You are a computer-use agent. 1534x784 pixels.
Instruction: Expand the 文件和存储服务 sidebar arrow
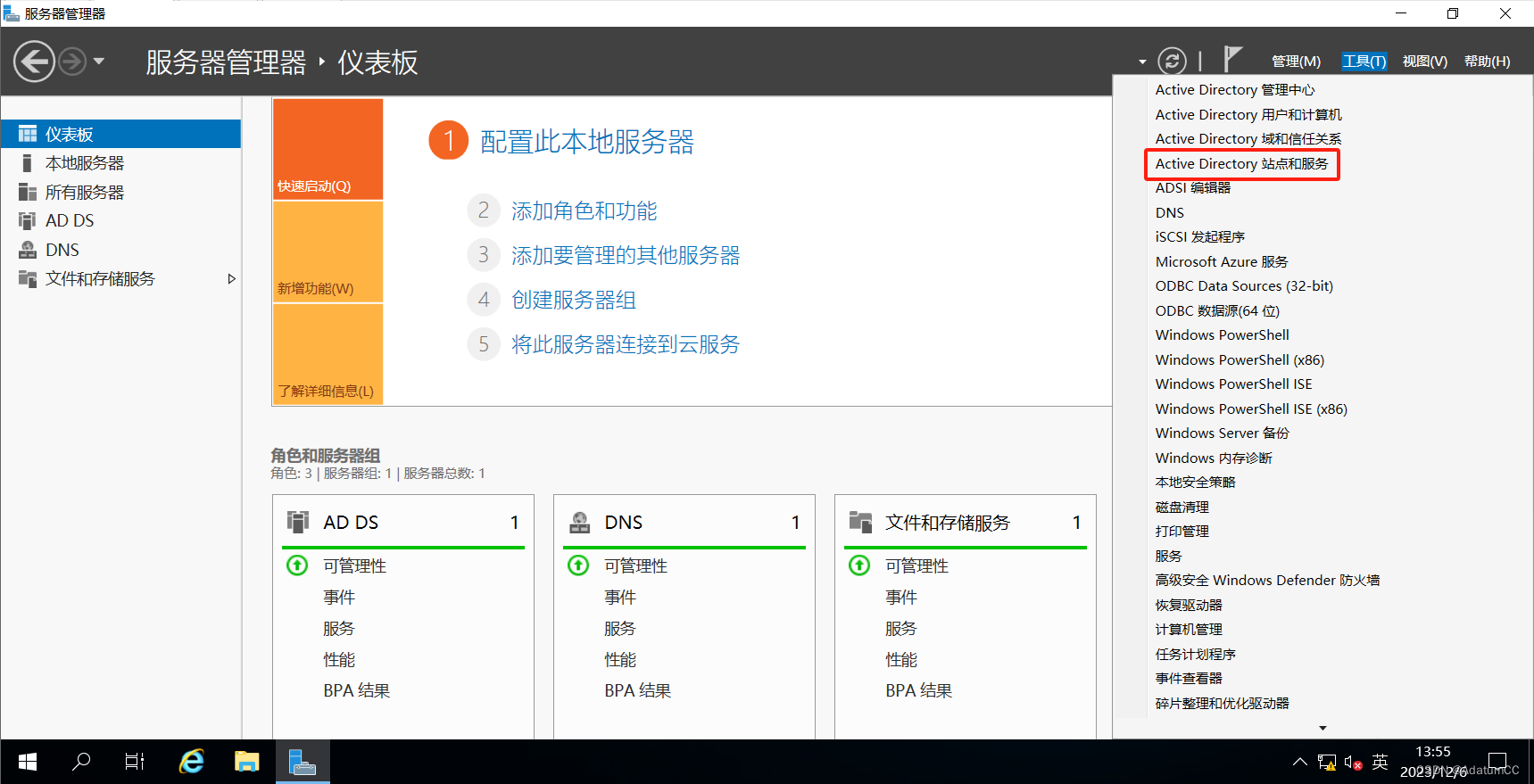click(x=232, y=278)
